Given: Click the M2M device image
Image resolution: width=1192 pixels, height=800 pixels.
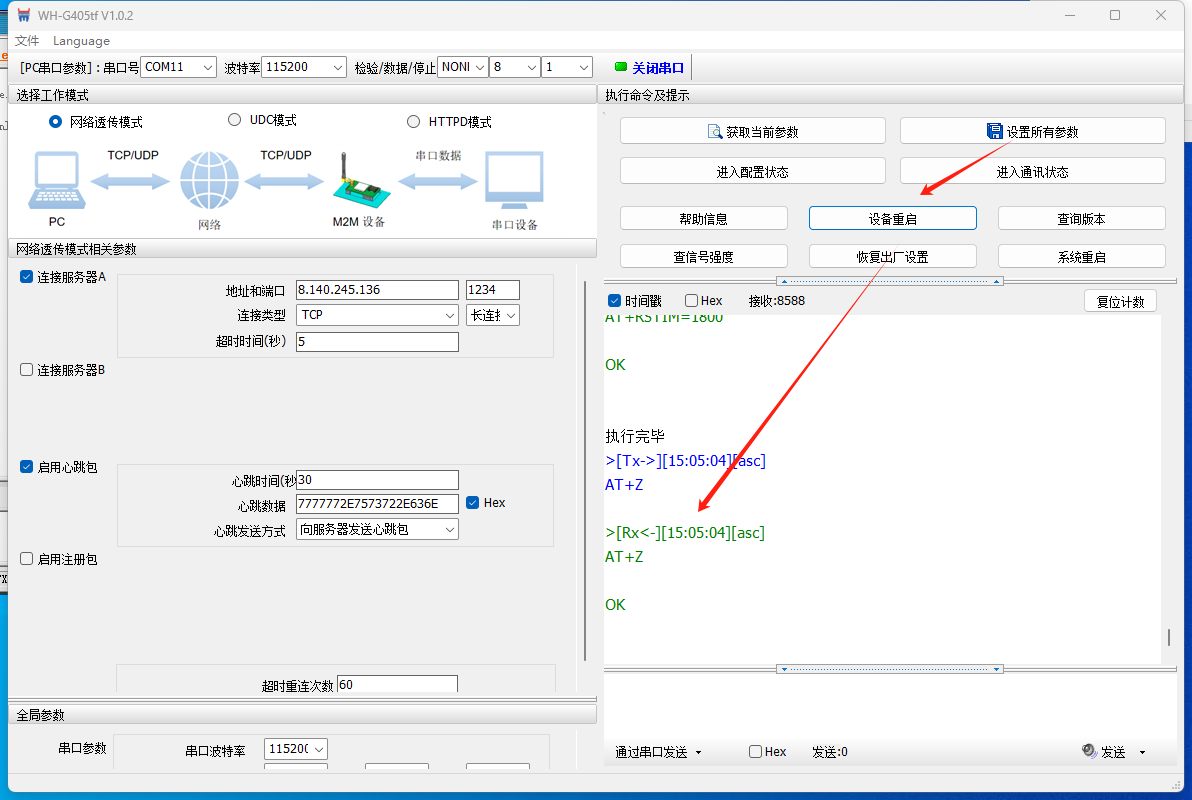Looking at the screenshot, I should pos(357,182).
